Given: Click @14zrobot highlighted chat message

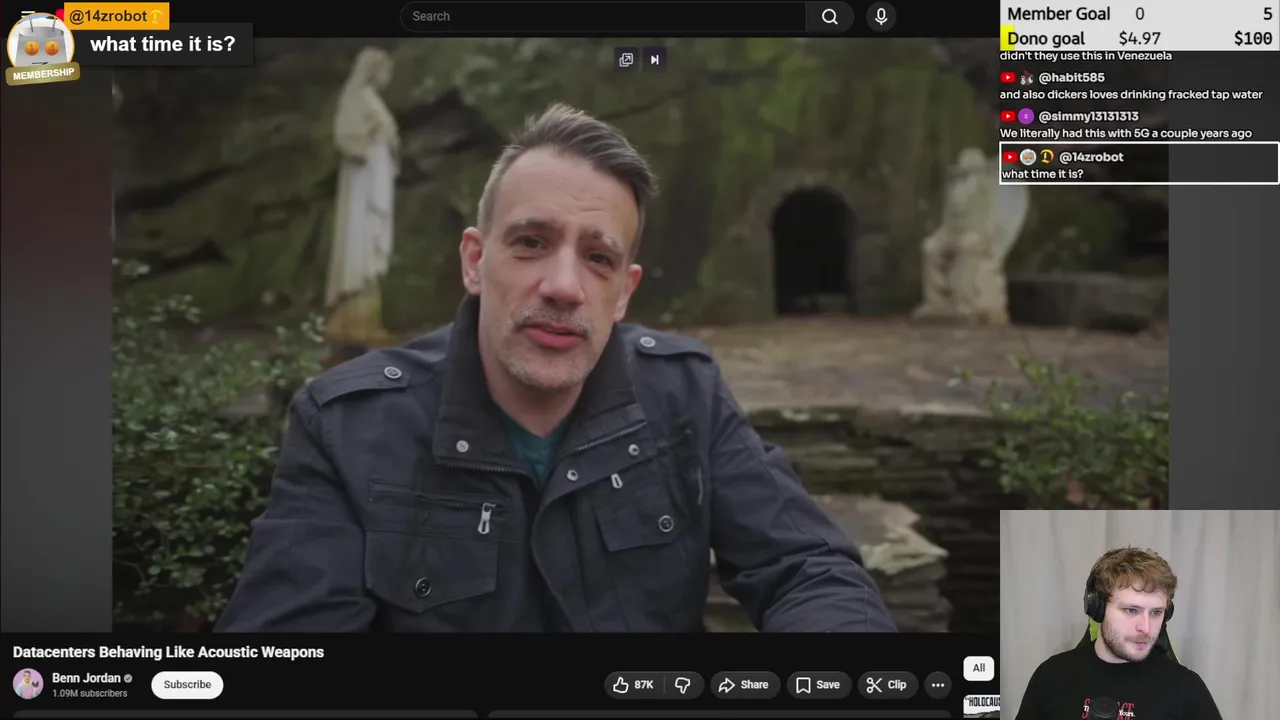Looking at the screenshot, I should click(1139, 164).
